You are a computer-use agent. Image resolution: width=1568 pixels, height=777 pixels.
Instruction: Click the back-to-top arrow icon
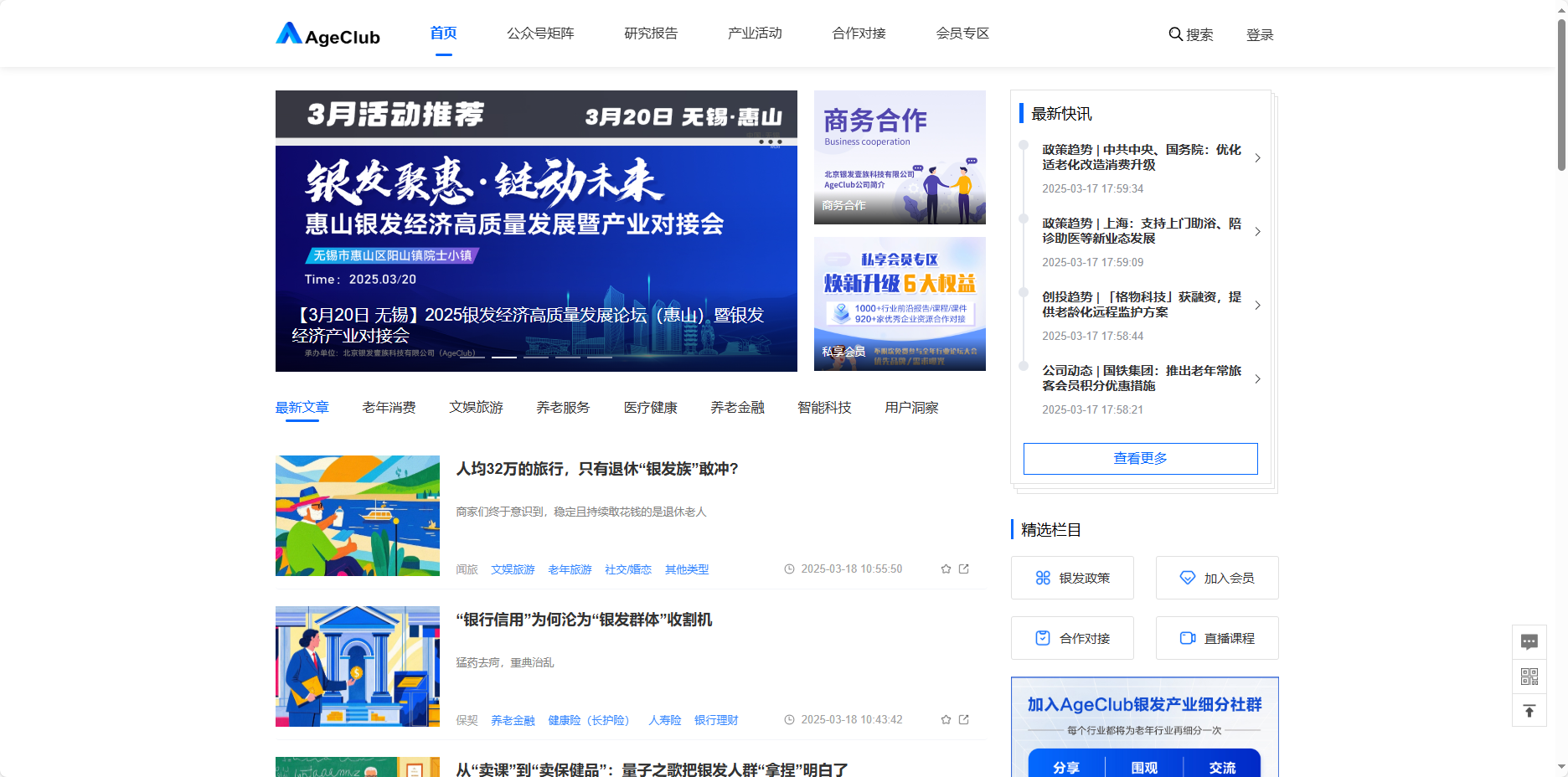[1529, 711]
